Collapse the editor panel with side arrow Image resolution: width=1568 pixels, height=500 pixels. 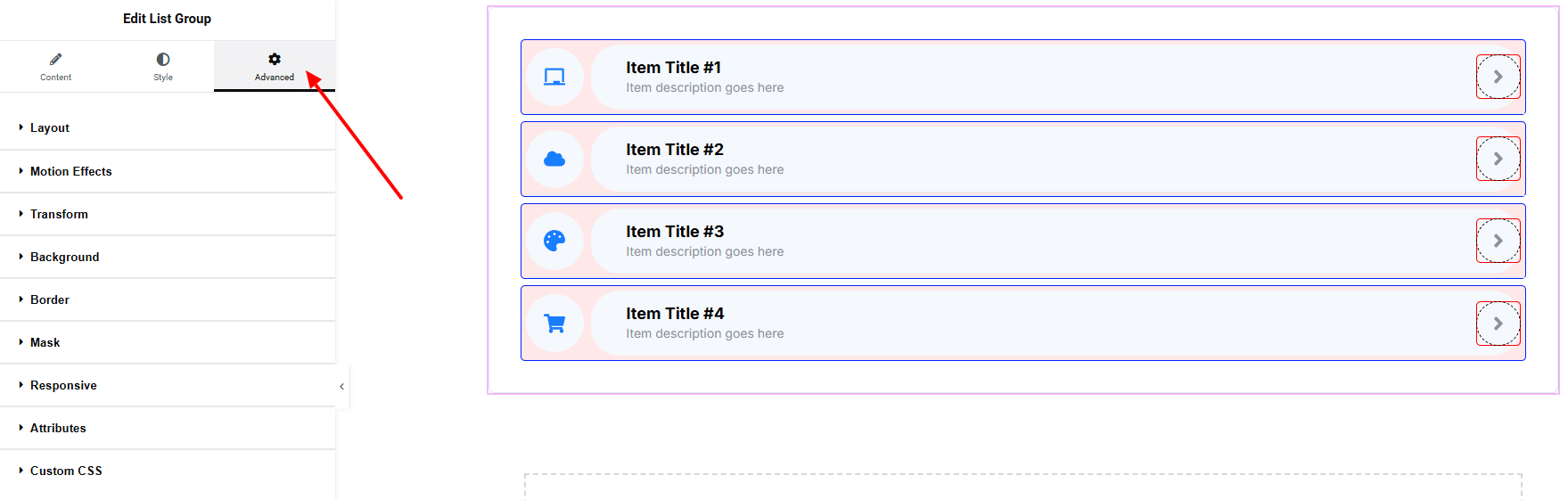pos(341,387)
